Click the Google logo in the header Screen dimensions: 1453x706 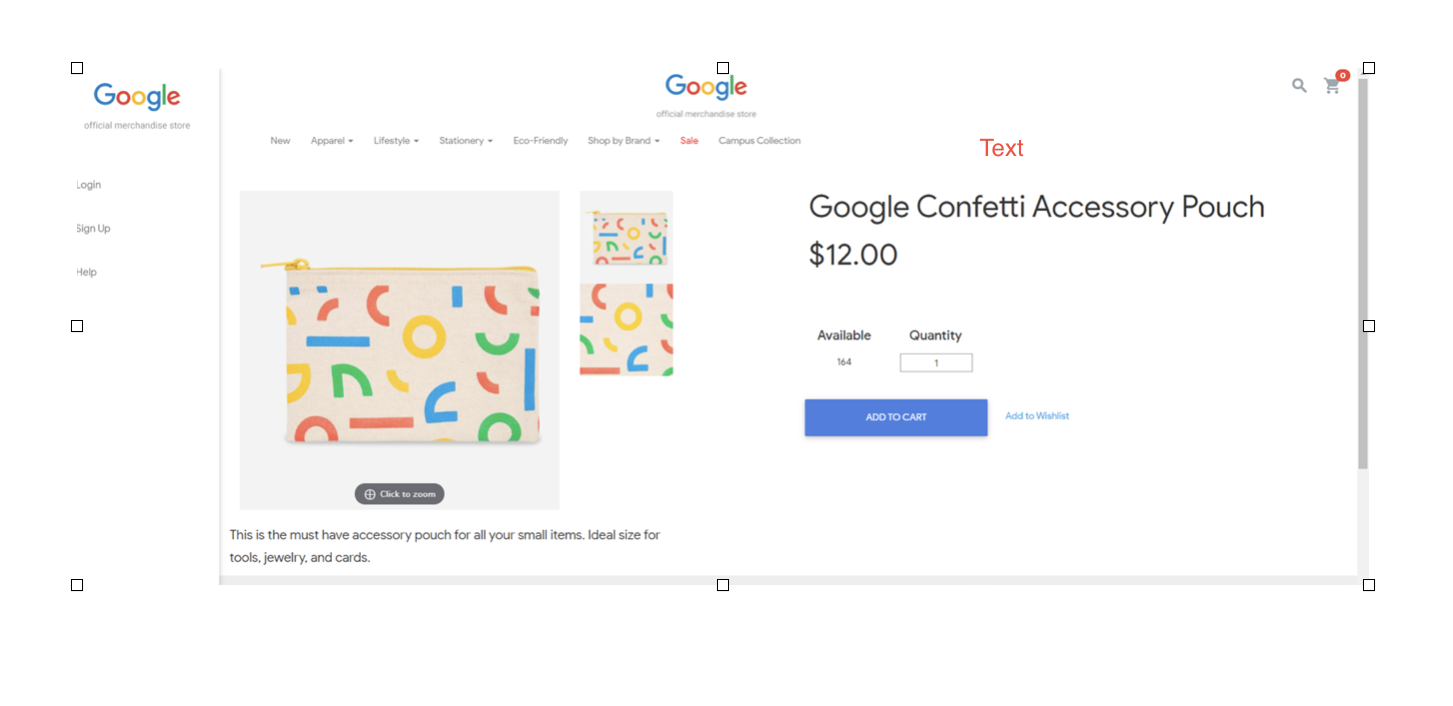point(705,87)
